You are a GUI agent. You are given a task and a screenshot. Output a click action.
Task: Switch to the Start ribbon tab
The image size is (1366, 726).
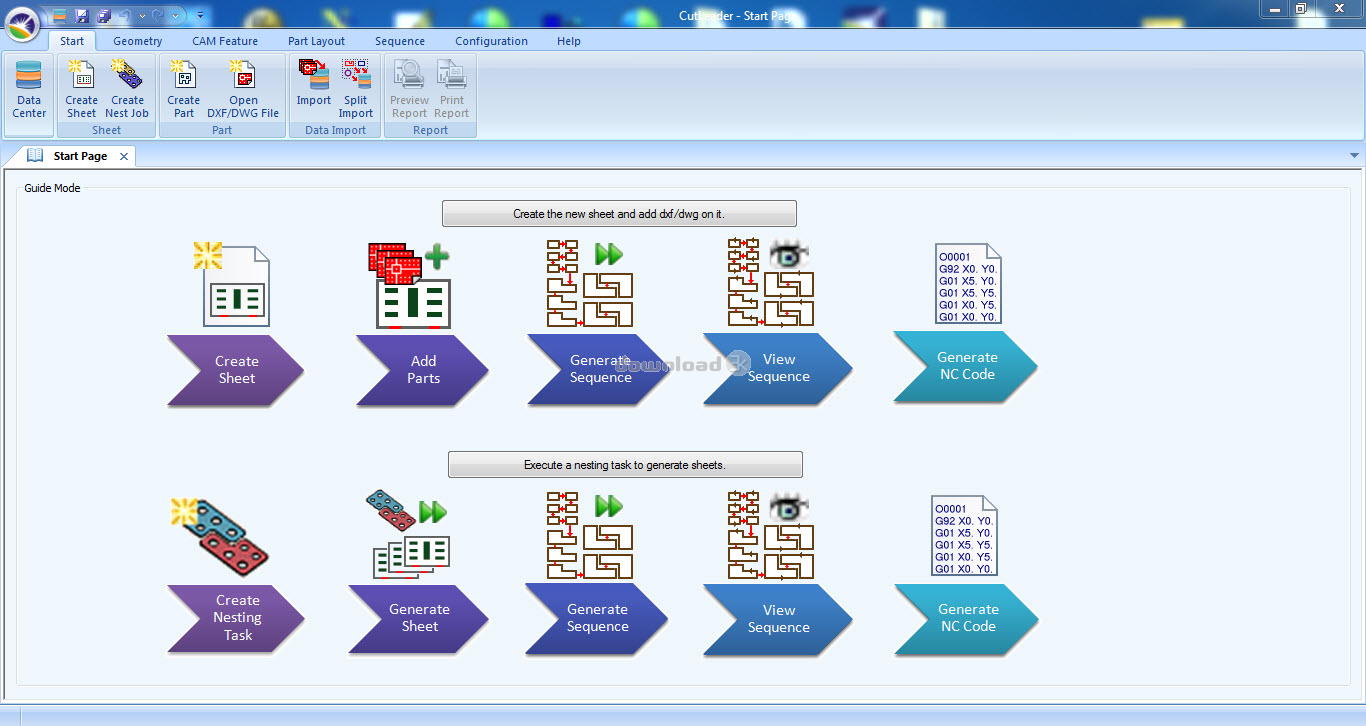[x=72, y=41]
